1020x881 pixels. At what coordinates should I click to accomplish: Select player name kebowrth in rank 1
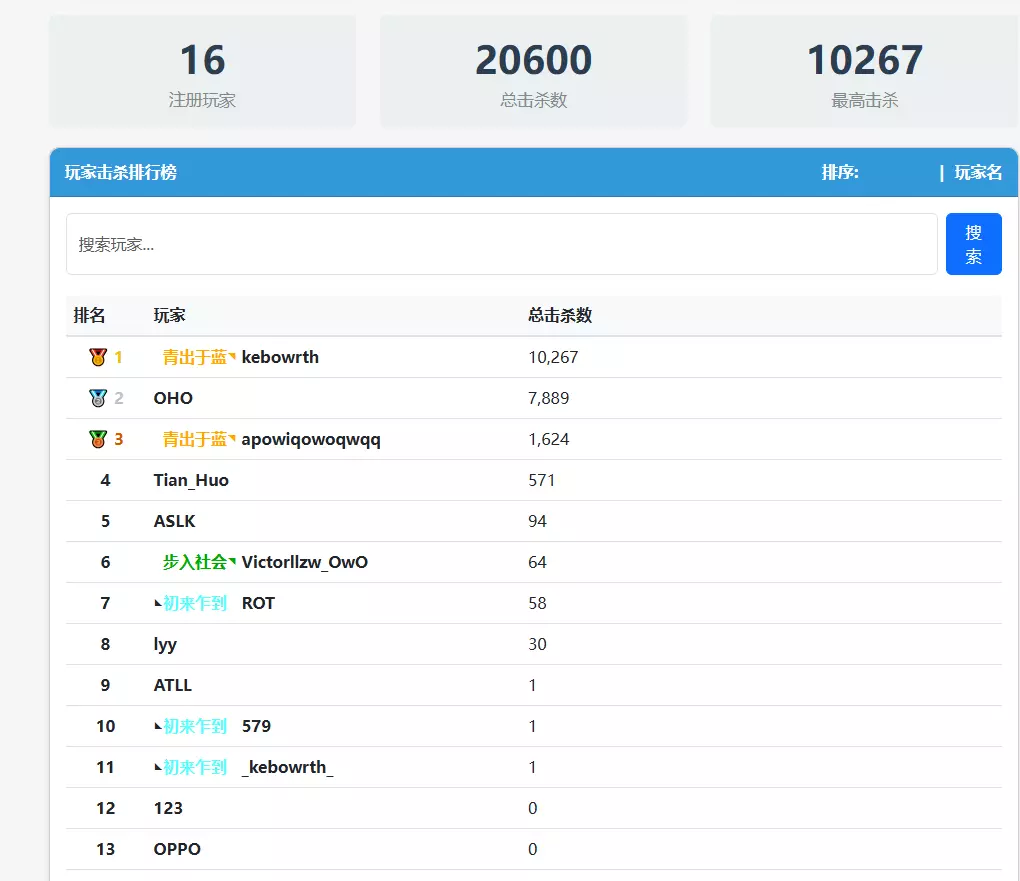[x=280, y=357]
